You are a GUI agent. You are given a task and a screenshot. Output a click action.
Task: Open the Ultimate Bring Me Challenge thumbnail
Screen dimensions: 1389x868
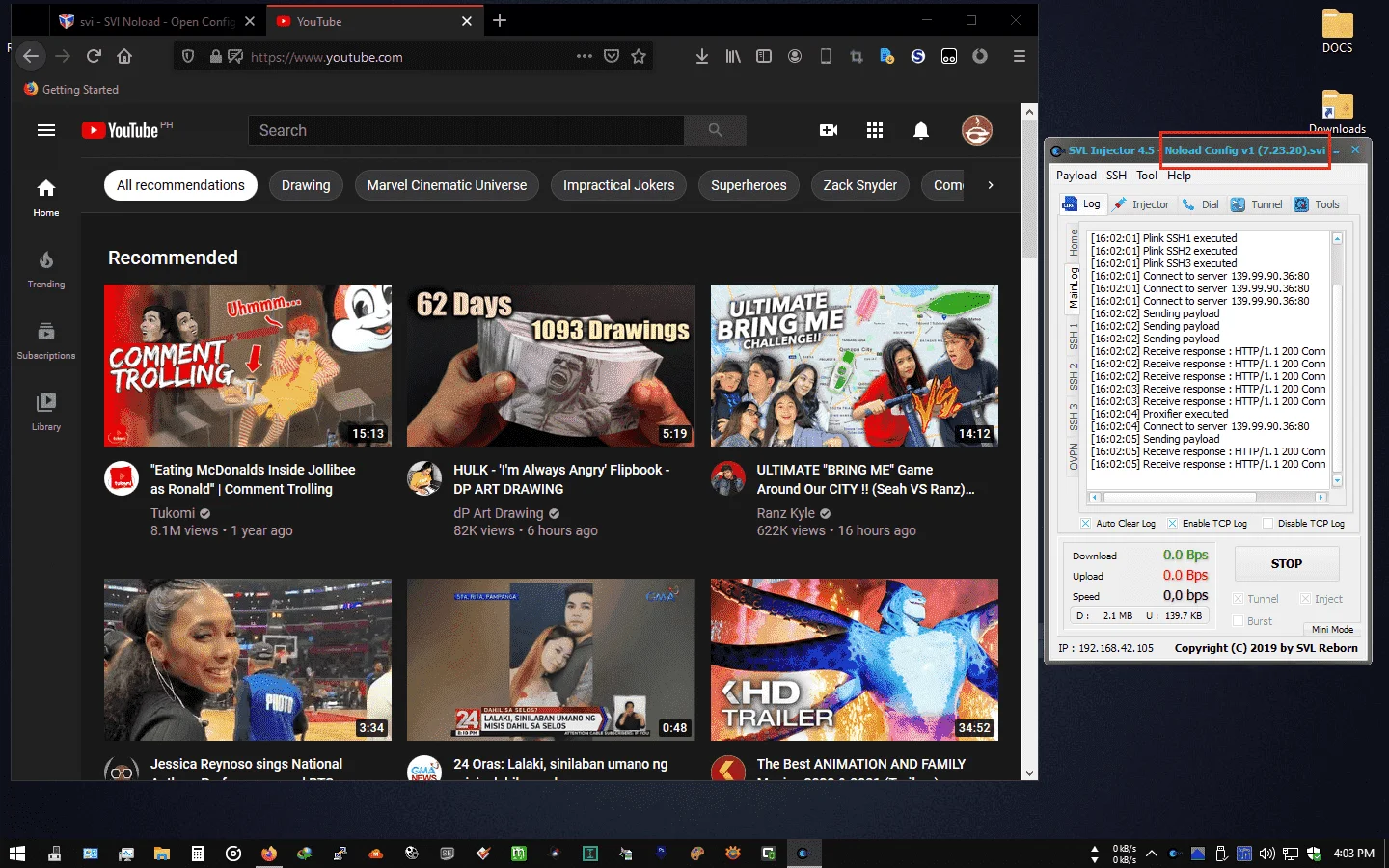[855, 365]
